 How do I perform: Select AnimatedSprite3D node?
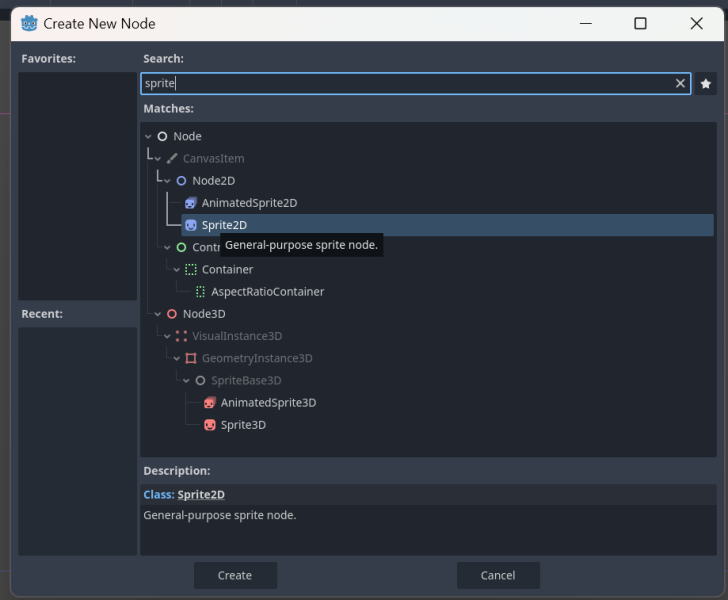point(268,403)
